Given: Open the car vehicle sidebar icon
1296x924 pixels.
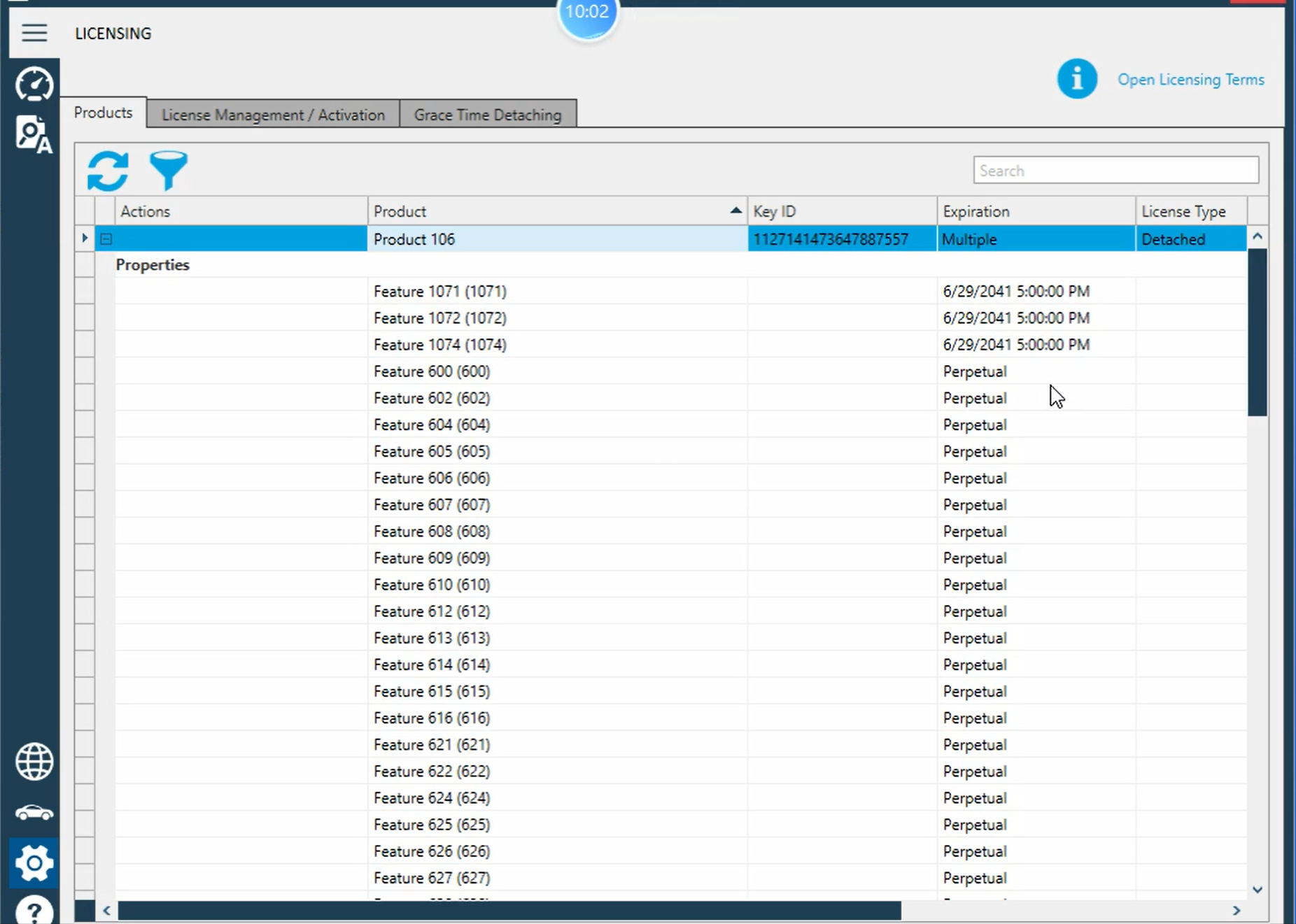Looking at the screenshot, I should pos(34,813).
